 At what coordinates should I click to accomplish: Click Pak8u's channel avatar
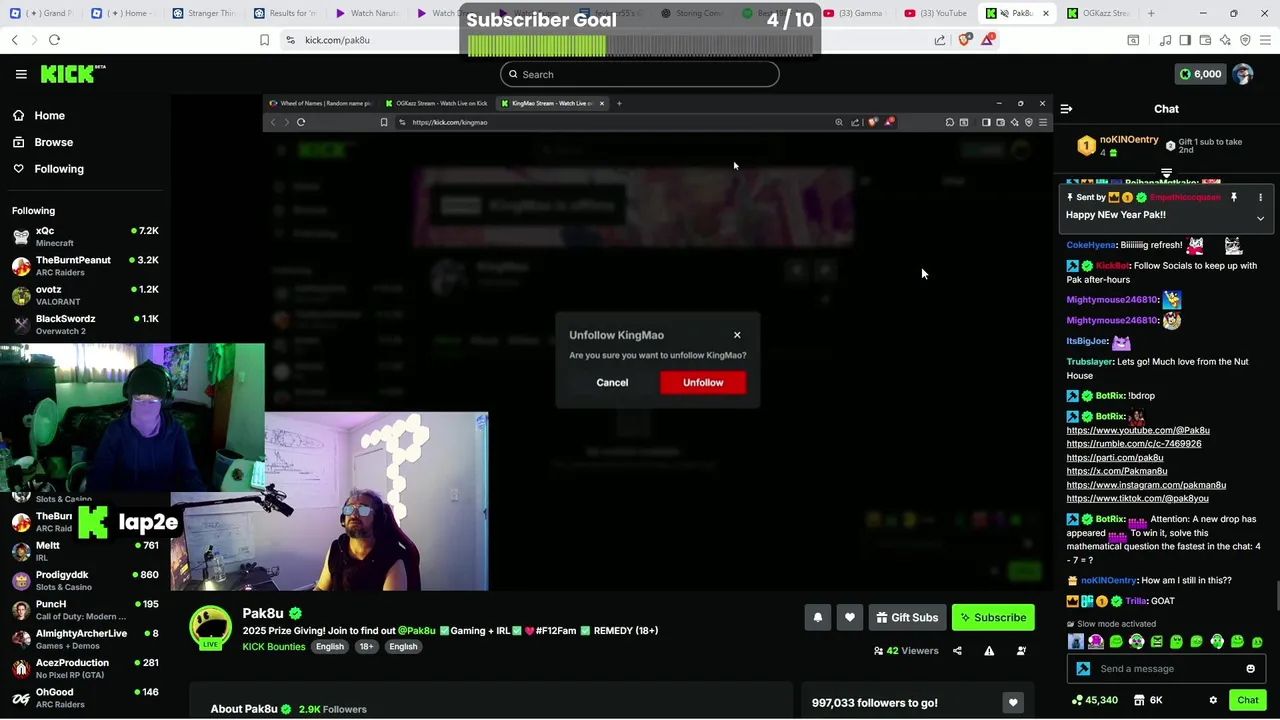click(x=211, y=628)
